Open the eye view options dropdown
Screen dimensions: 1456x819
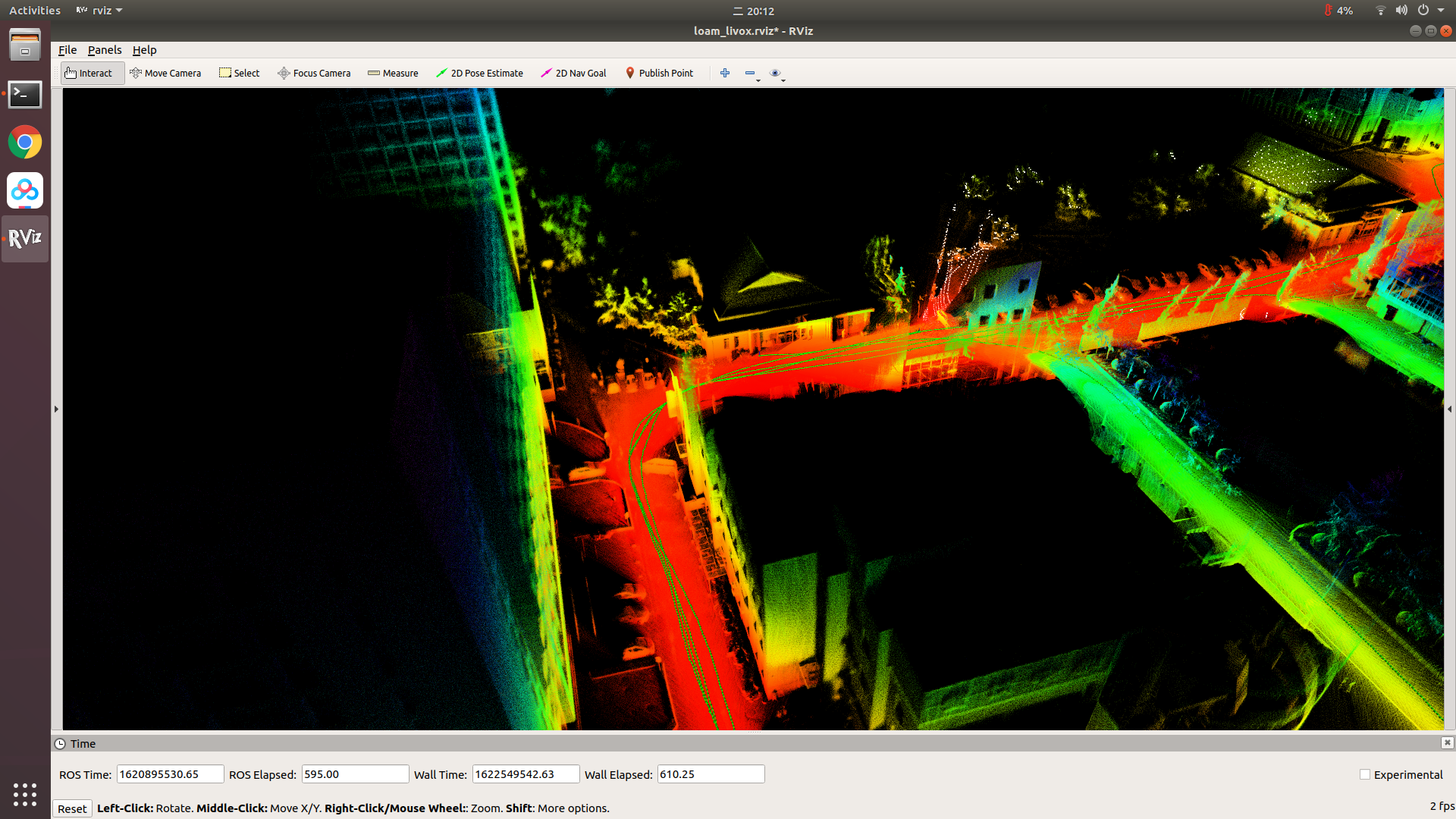[x=777, y=74]
